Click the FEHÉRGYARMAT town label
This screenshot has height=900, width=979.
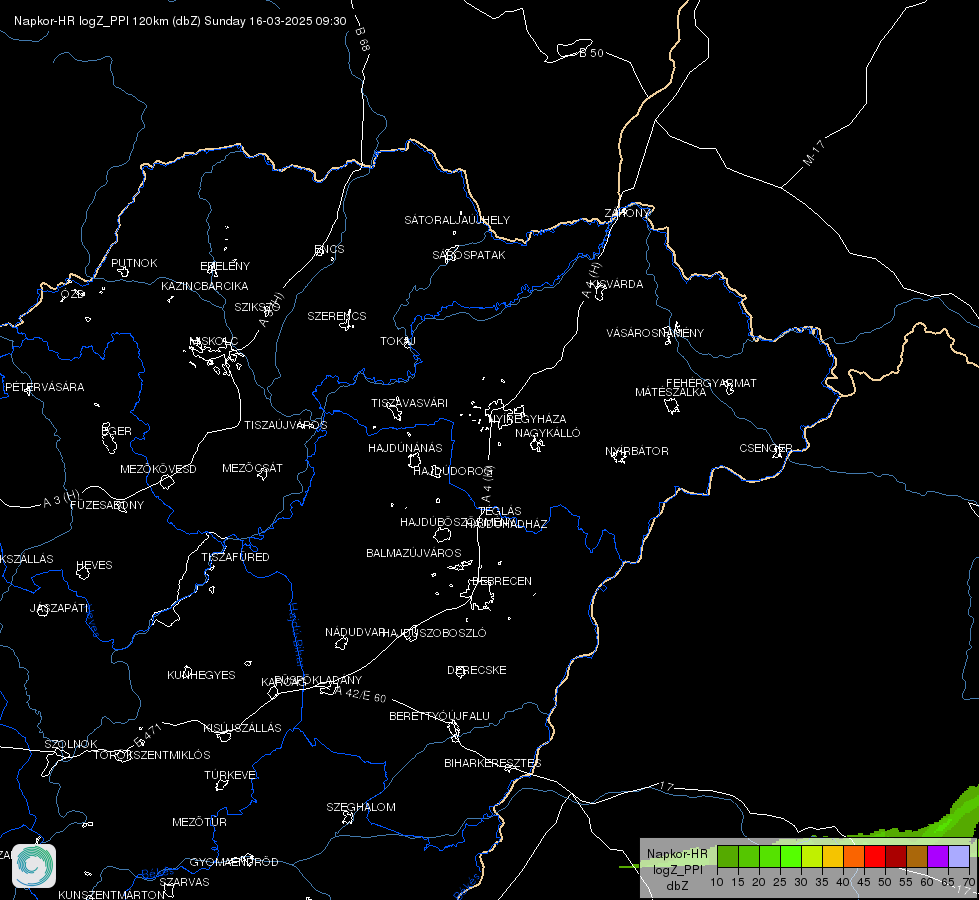[x=711, y=383]
